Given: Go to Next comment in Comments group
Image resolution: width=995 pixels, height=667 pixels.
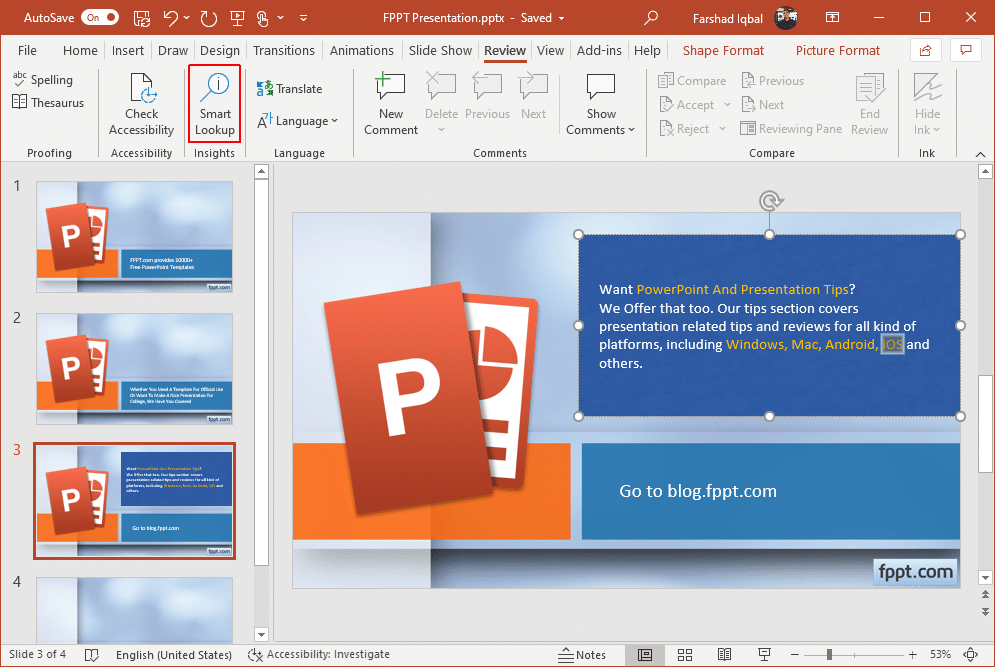Looking at the screenshot, I should 533,96.
